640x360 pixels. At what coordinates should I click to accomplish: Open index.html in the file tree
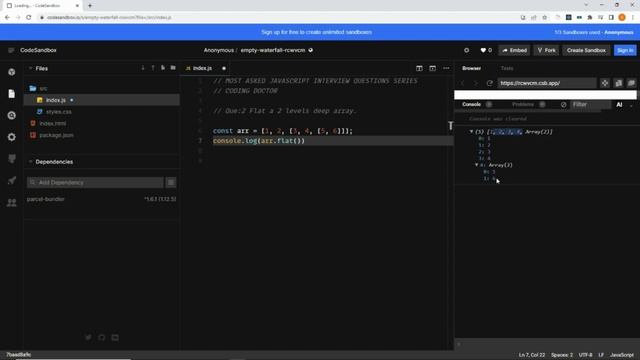[53, 123]
